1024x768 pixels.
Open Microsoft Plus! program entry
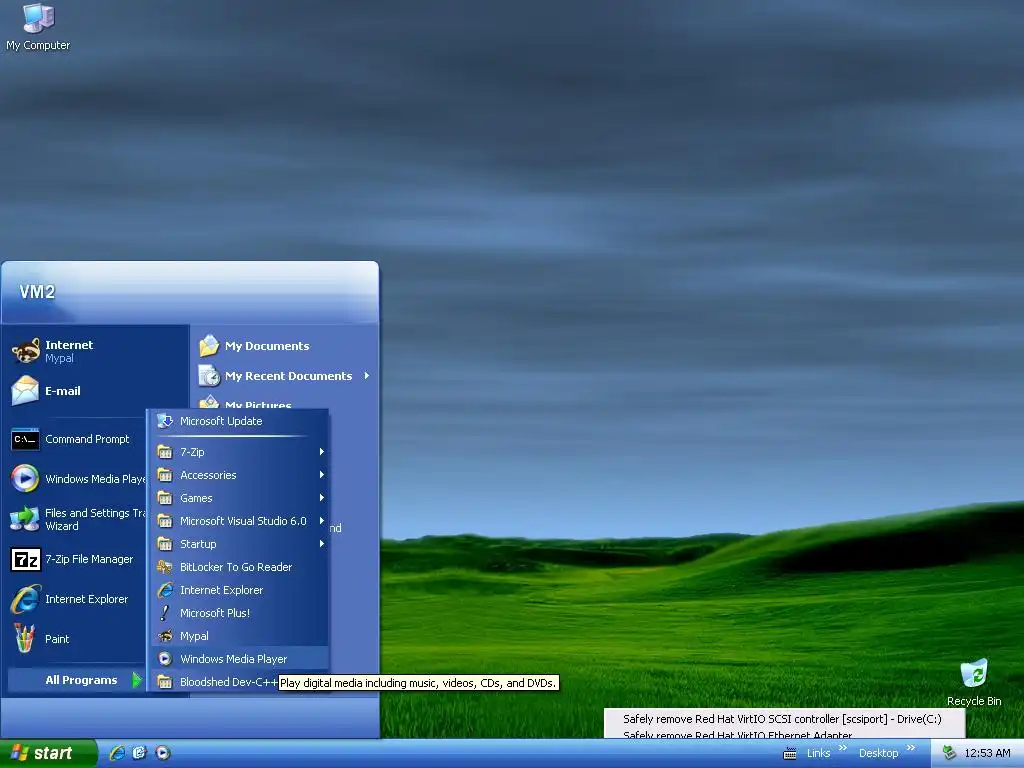(240, 613)
